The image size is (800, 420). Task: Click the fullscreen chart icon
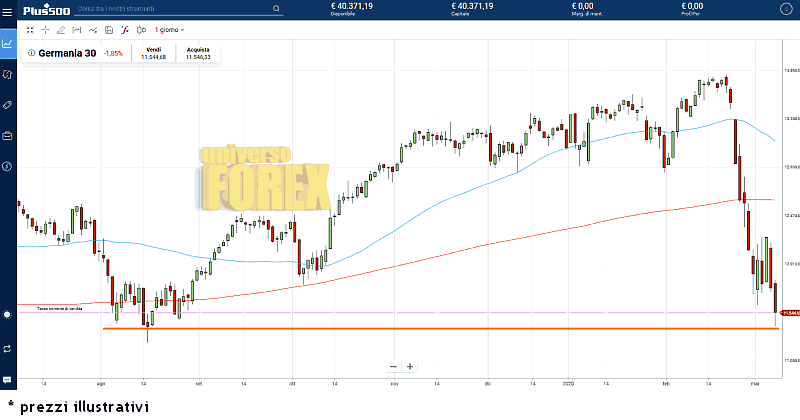[x=30, y=30]
